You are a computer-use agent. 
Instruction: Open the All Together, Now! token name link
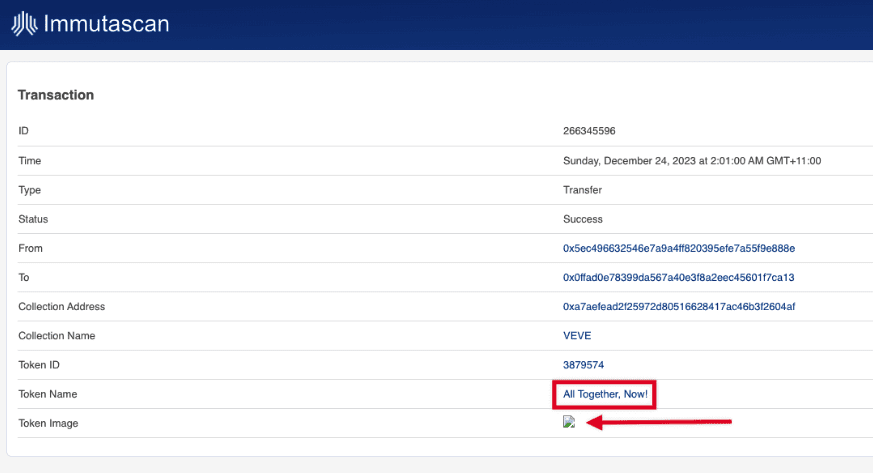click(605, 394)
